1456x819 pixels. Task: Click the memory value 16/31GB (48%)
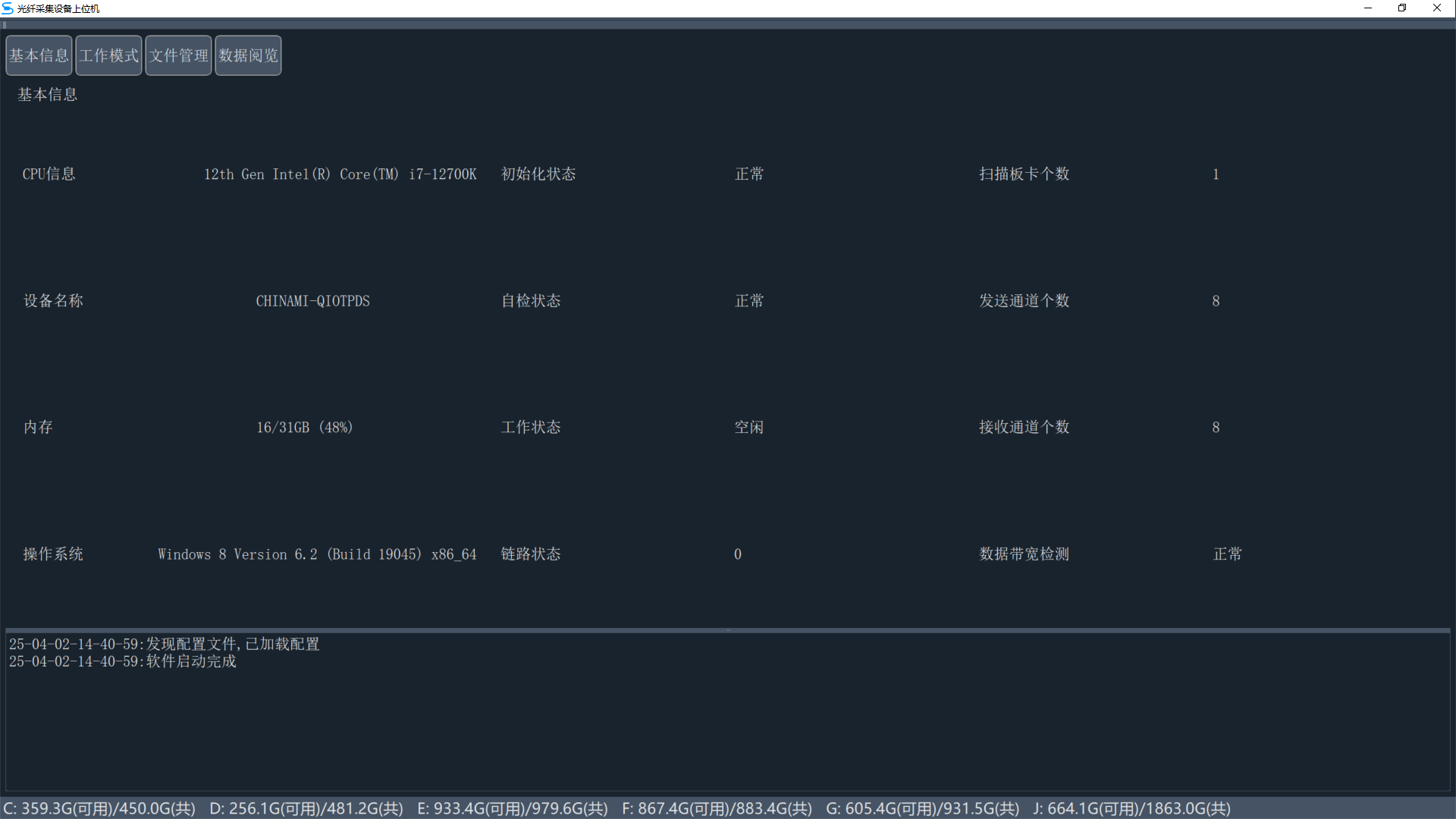[304, 428]
